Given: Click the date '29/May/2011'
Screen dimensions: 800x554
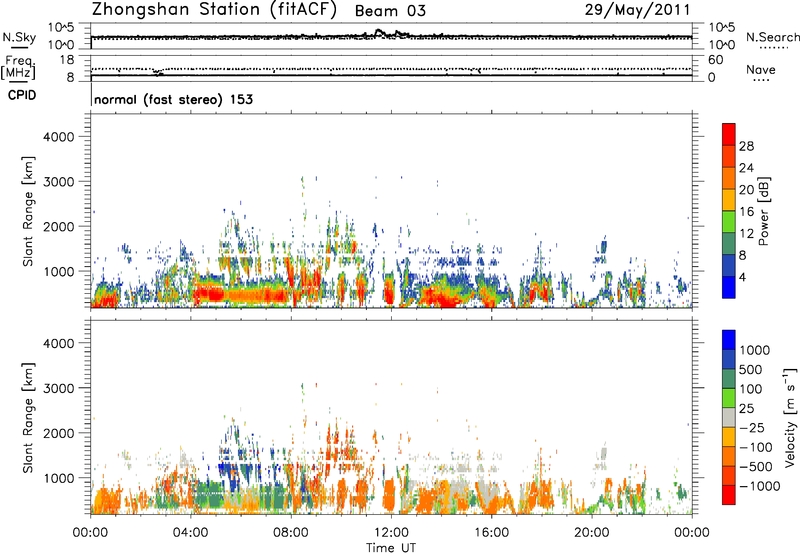Looking at the screenshot, I should [637, 10].
